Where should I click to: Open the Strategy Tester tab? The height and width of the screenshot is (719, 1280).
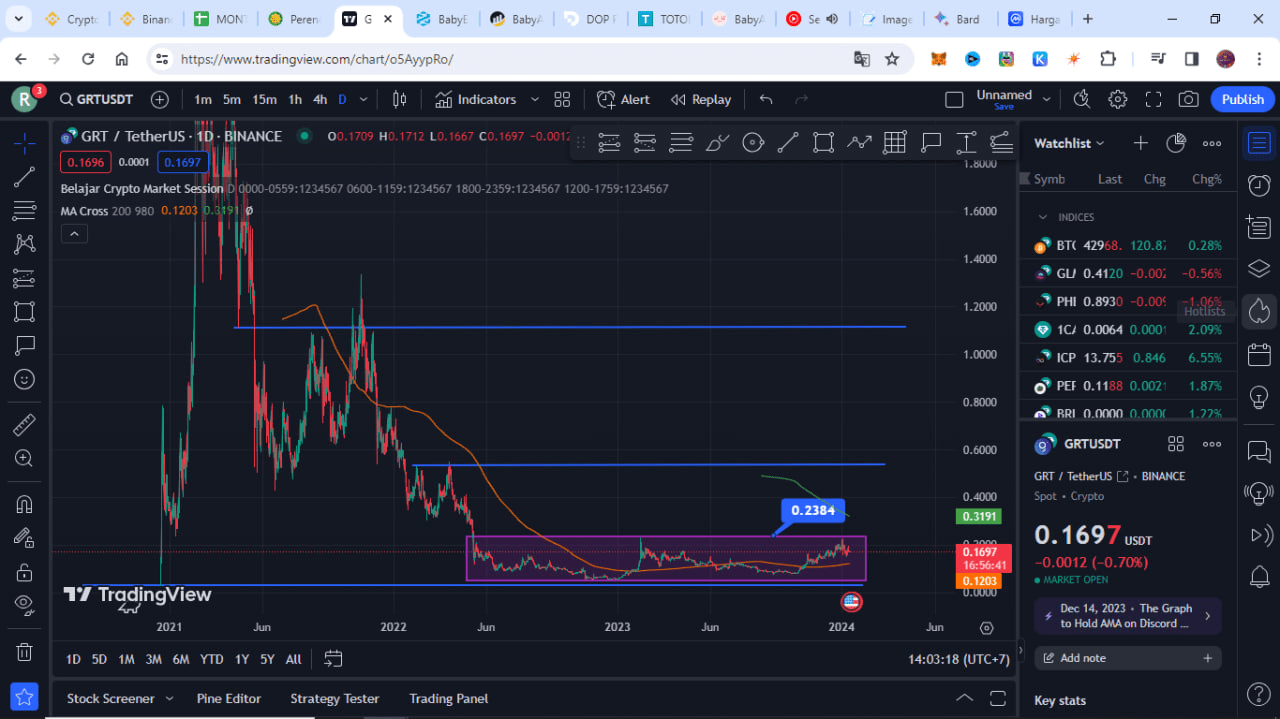pos(334,698)
